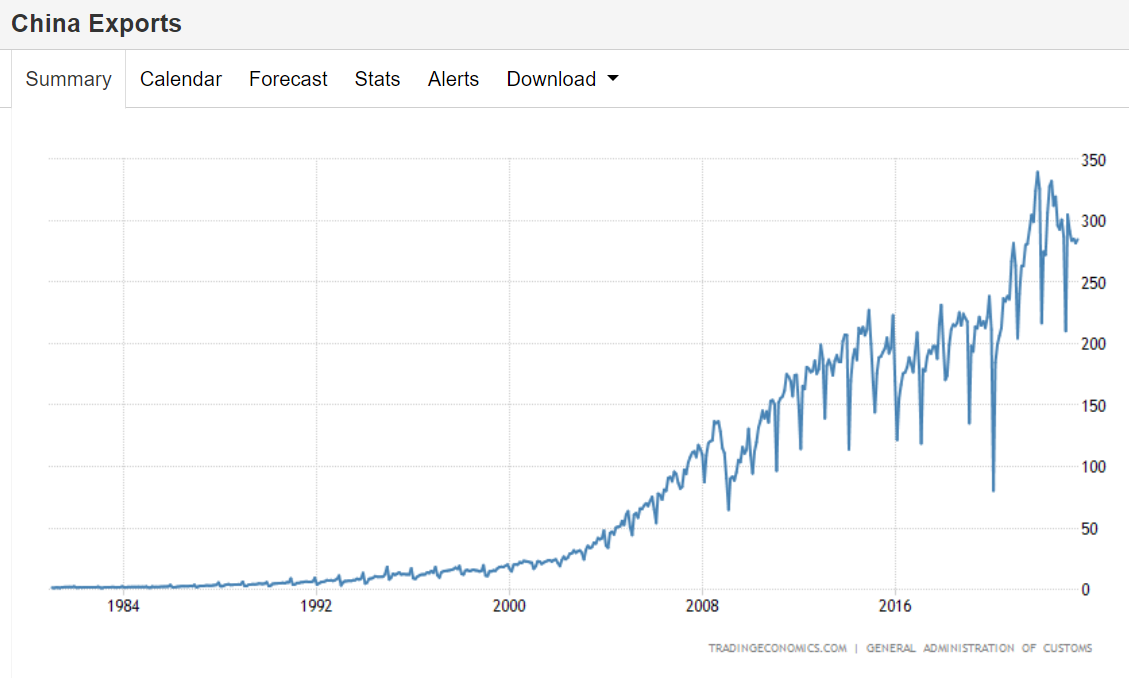Screen dimensions: 1129x678
Task: View the Stats tab
Action: click(x=377, y=79)
